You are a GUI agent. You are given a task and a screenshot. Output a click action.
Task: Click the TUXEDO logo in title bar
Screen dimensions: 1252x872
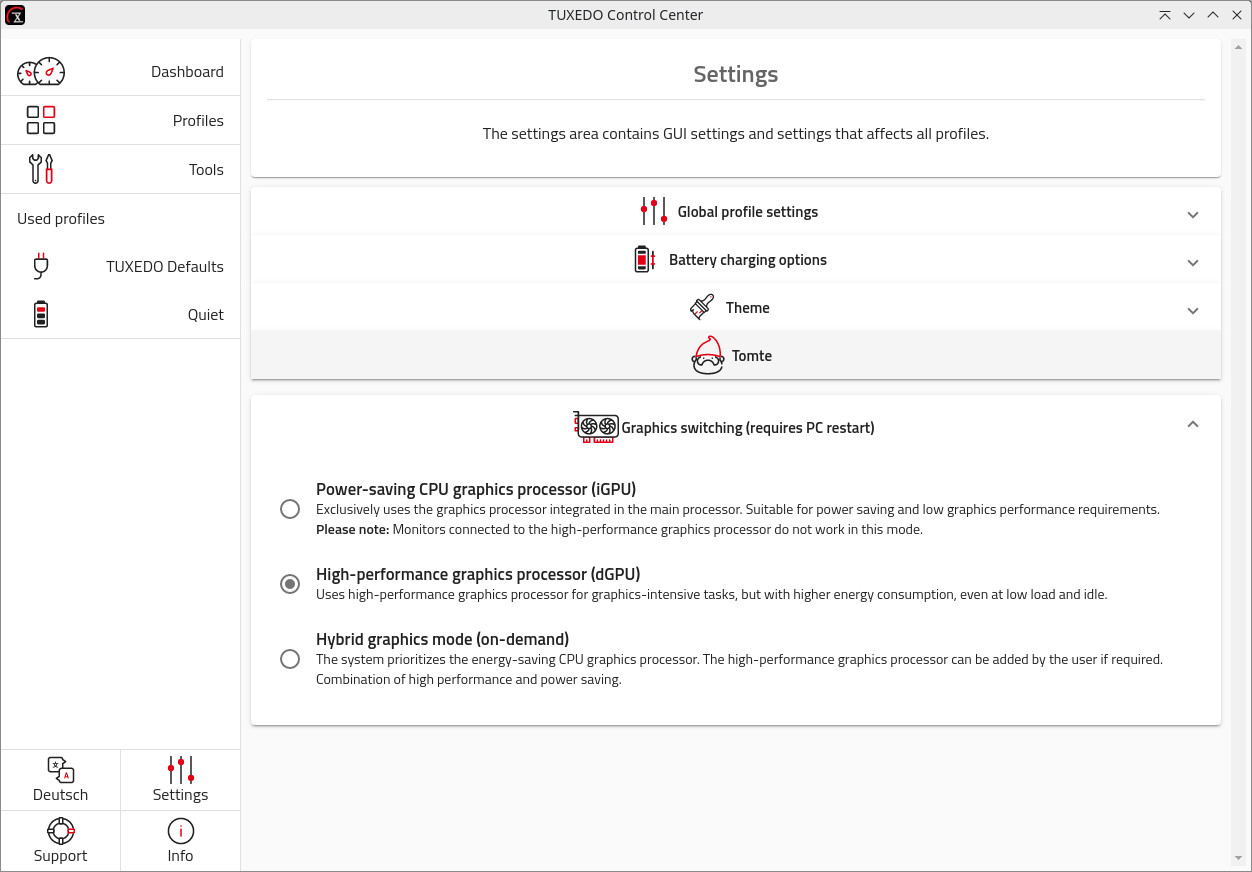pyautogui.click(x=15, y=15)
